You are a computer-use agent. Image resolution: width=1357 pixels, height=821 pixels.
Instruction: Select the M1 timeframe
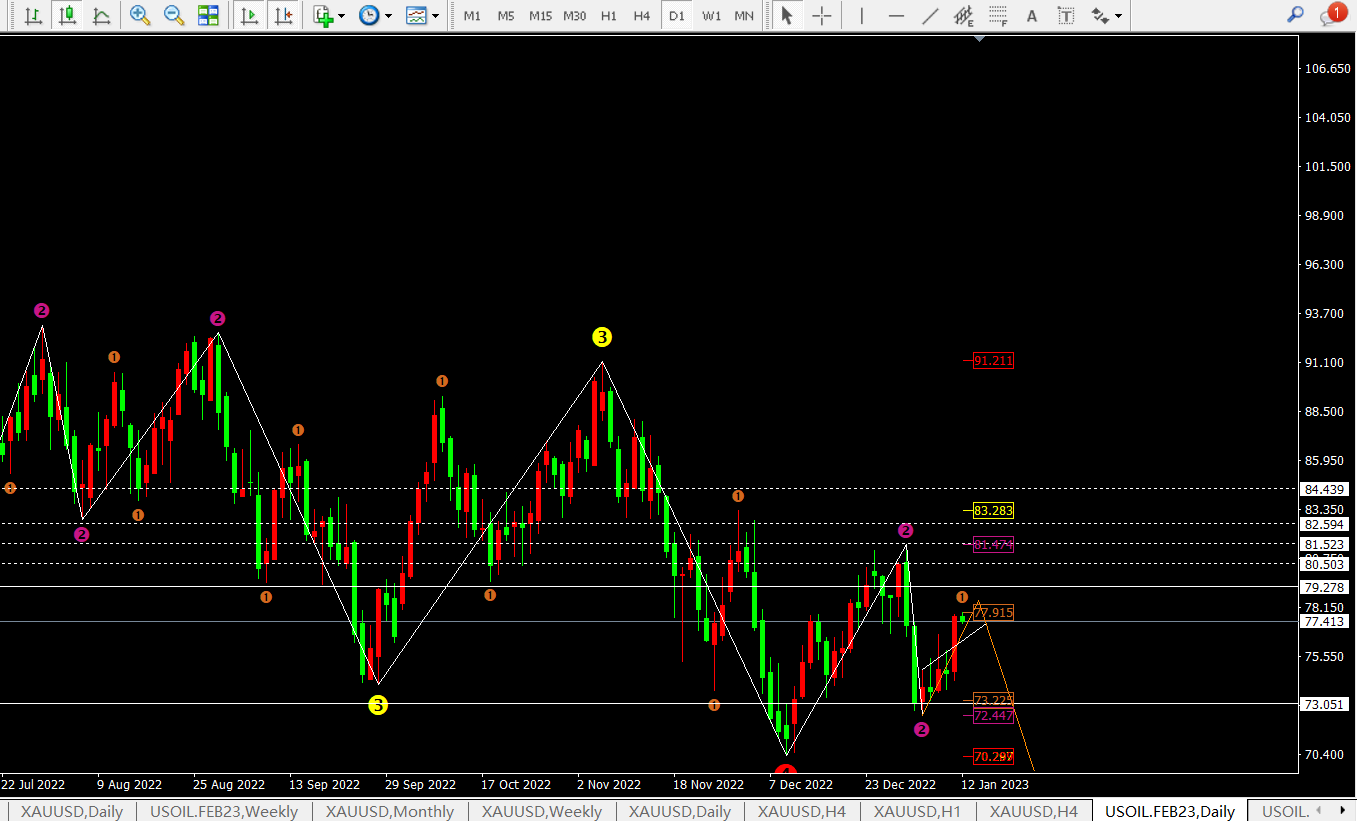[x=472, y=16]
